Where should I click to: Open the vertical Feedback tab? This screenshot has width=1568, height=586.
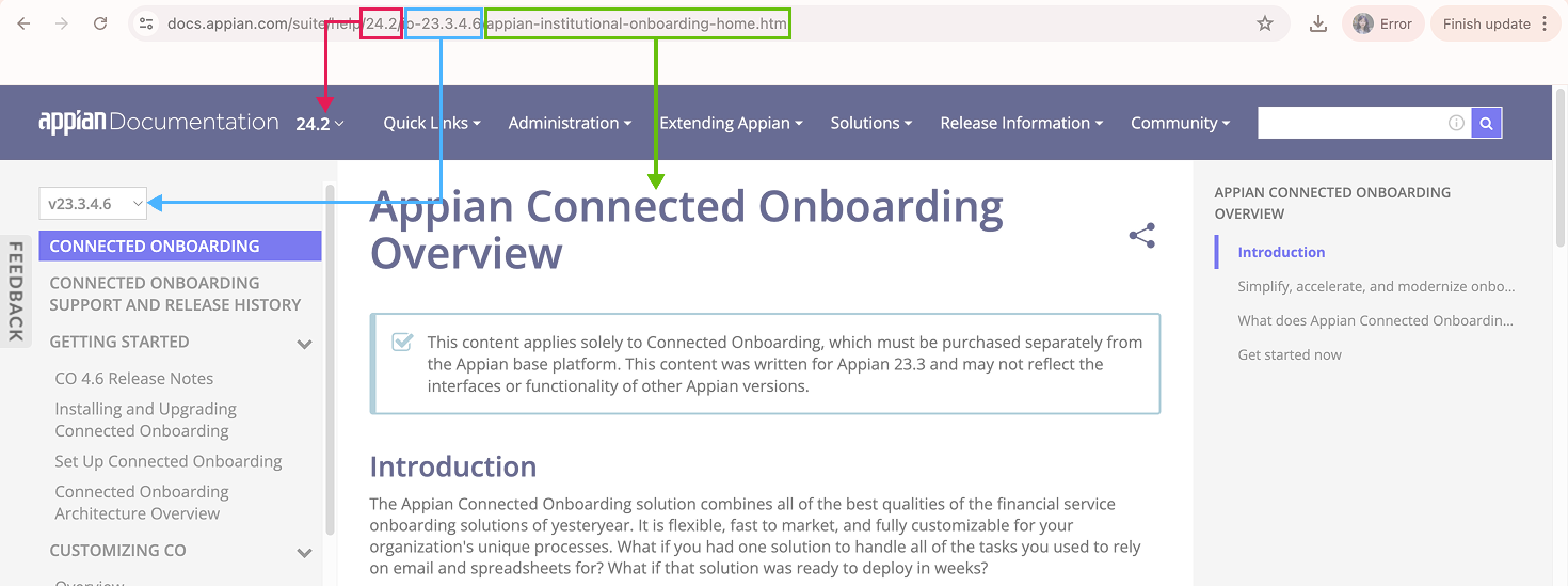[16, 291]
